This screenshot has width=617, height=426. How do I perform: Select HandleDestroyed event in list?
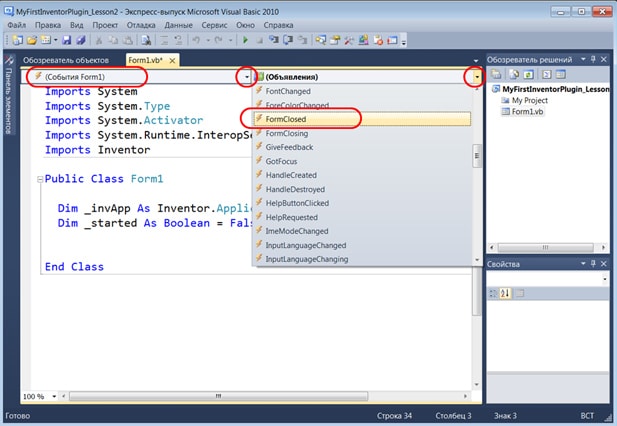pos(362,189)
